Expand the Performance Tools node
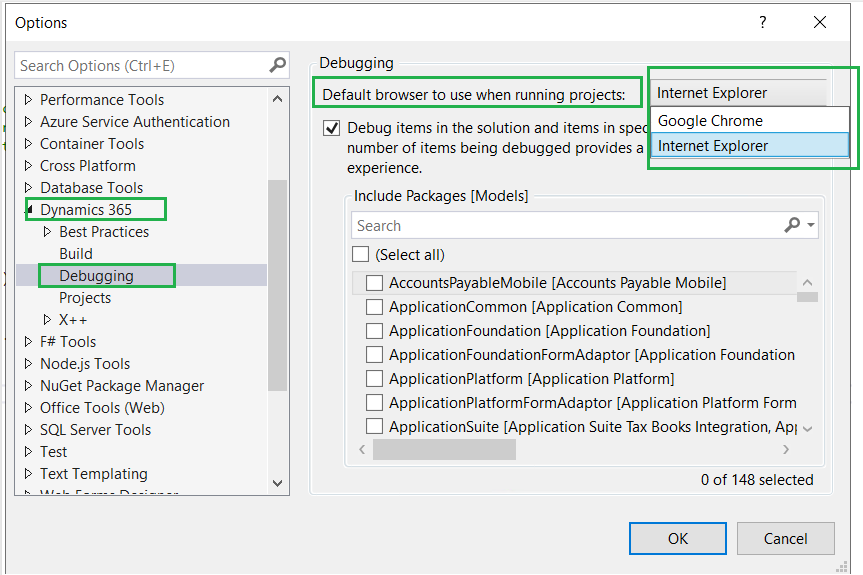 [29, 100]
